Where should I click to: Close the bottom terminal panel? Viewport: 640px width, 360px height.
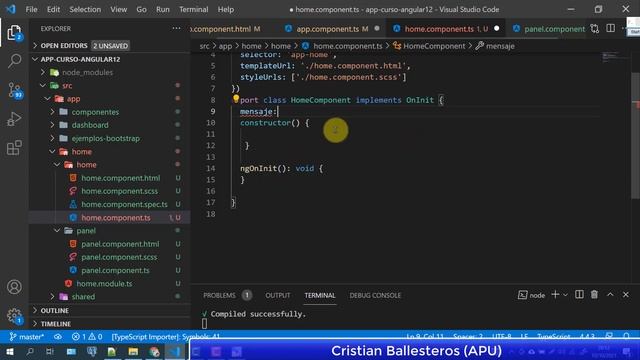point(626,295)
